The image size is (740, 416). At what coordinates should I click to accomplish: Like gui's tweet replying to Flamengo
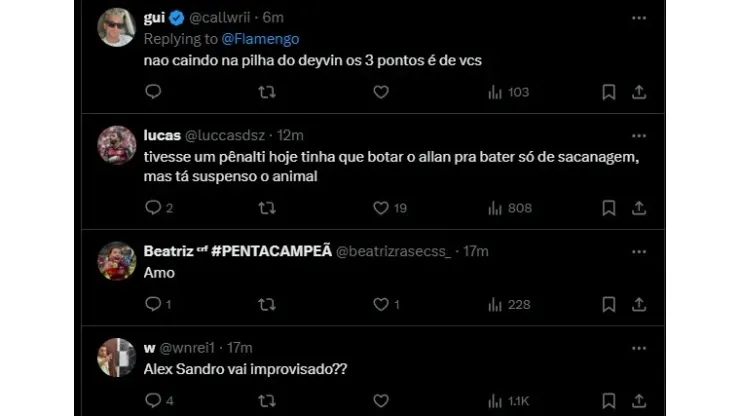(380, 92)
